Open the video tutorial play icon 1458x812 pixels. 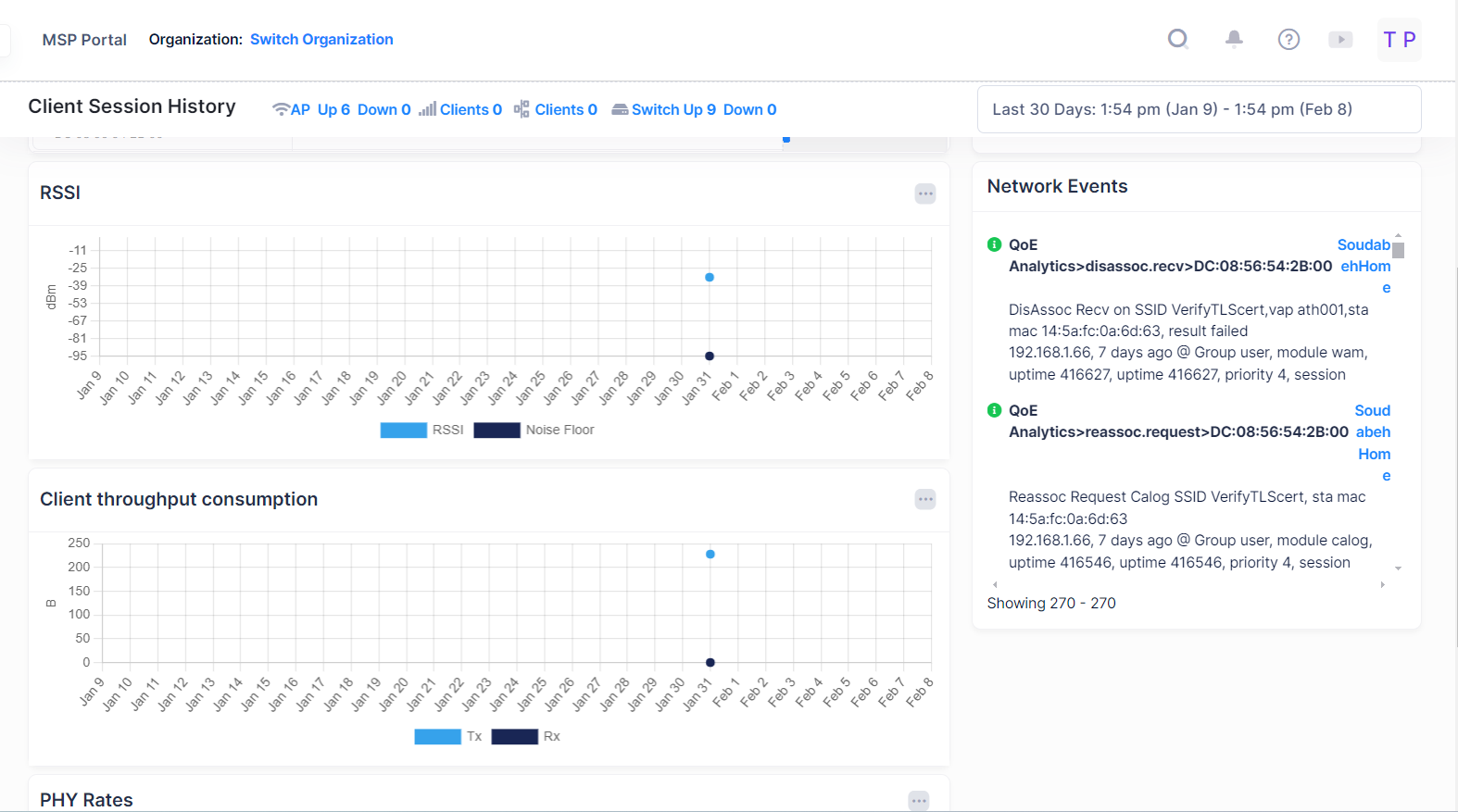click(1340, 39)
